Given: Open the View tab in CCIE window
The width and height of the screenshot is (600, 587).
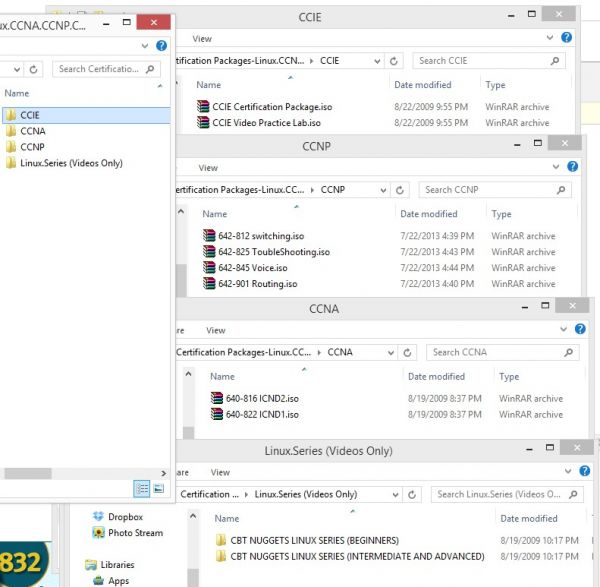Looking at the screenshot, I should click(202, 39).
